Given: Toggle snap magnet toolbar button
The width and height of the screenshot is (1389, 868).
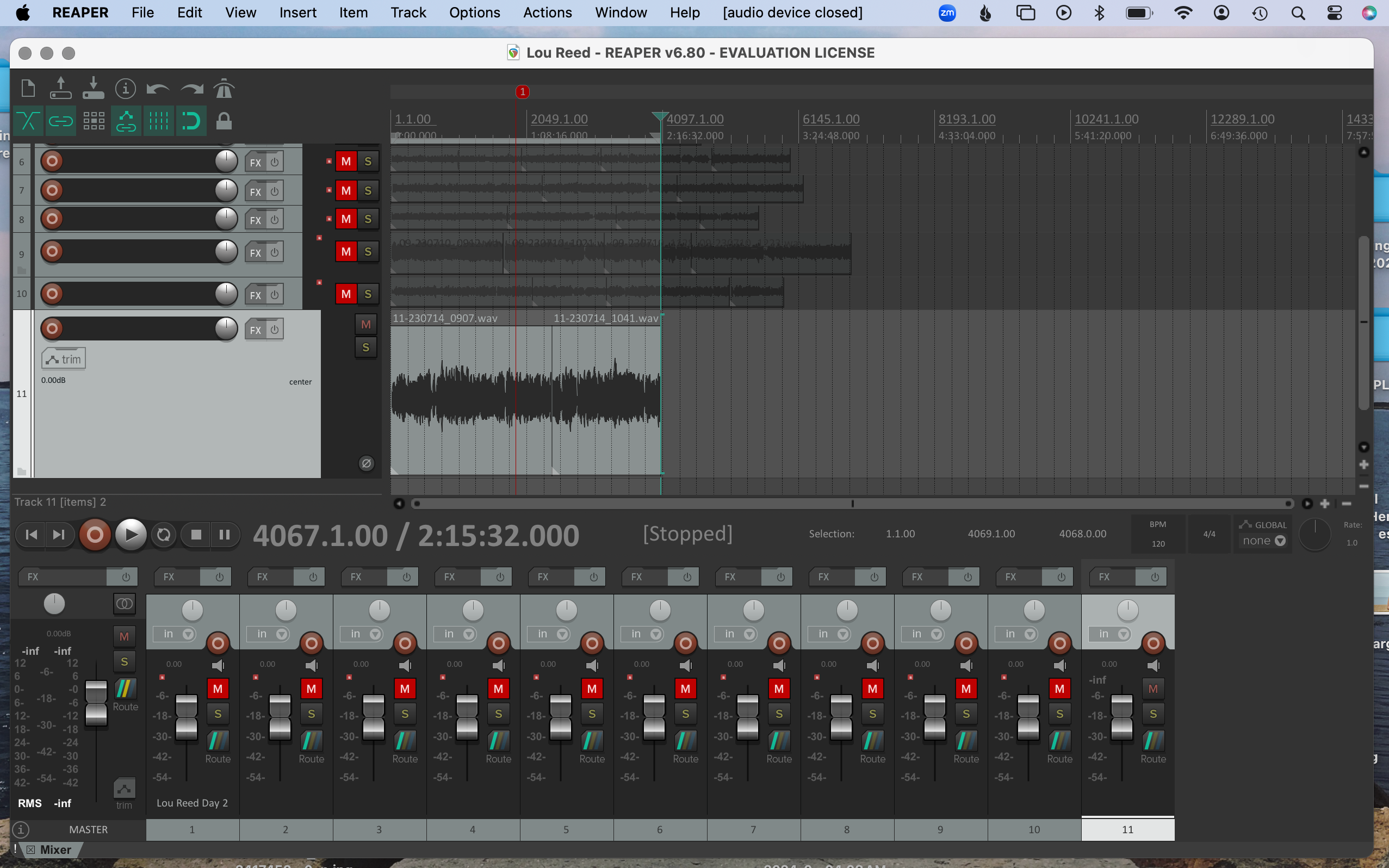Looking at the screenshot, I should 191,121.
